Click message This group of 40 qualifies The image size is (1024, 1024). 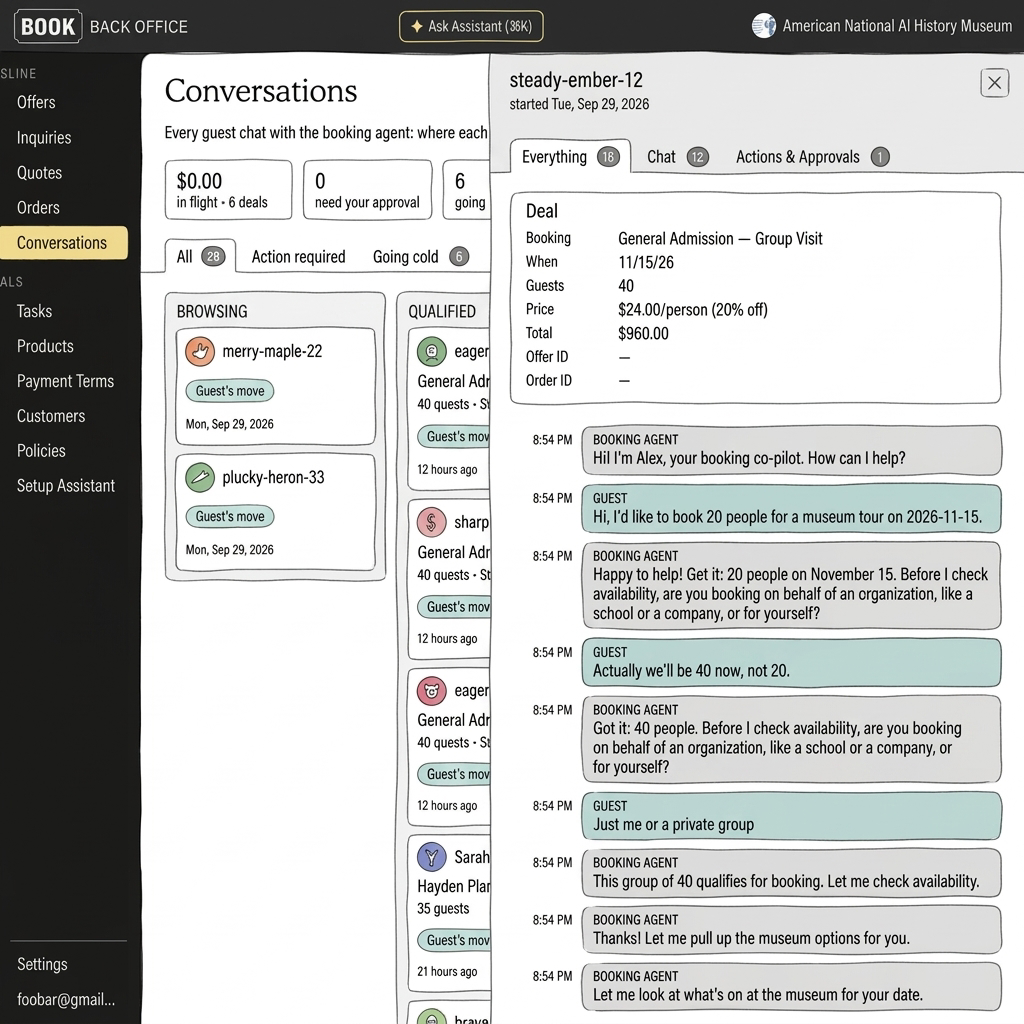point(792,873)
